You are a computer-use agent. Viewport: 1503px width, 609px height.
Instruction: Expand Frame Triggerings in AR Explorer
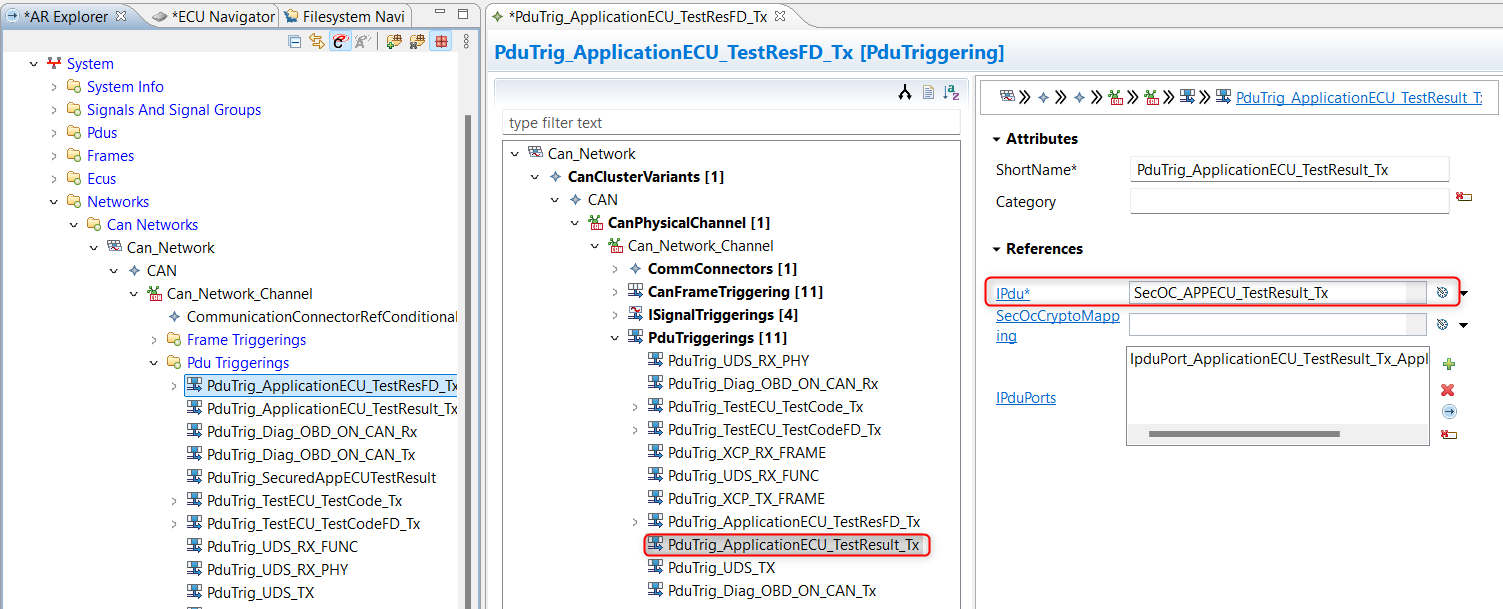[x=154, y=340]
